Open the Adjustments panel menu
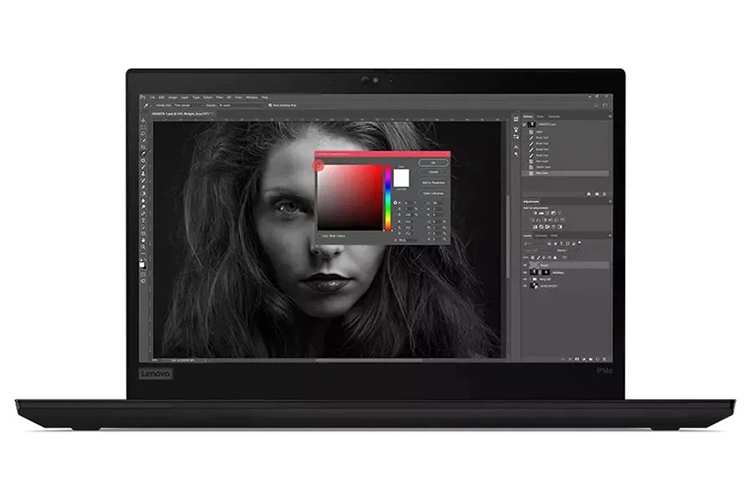 tap(610, 201)
